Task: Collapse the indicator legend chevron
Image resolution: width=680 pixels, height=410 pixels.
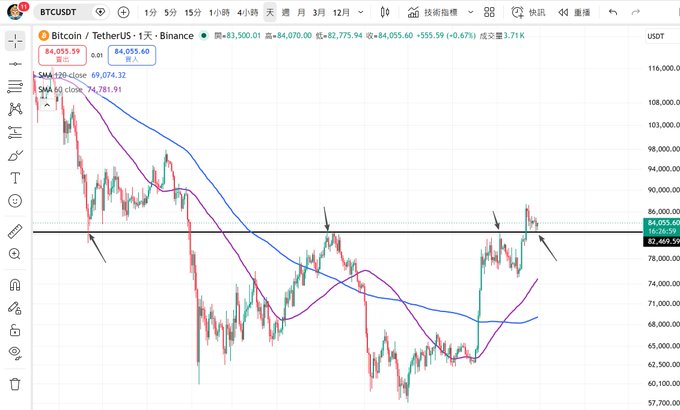Action: [x=47, y=105]
